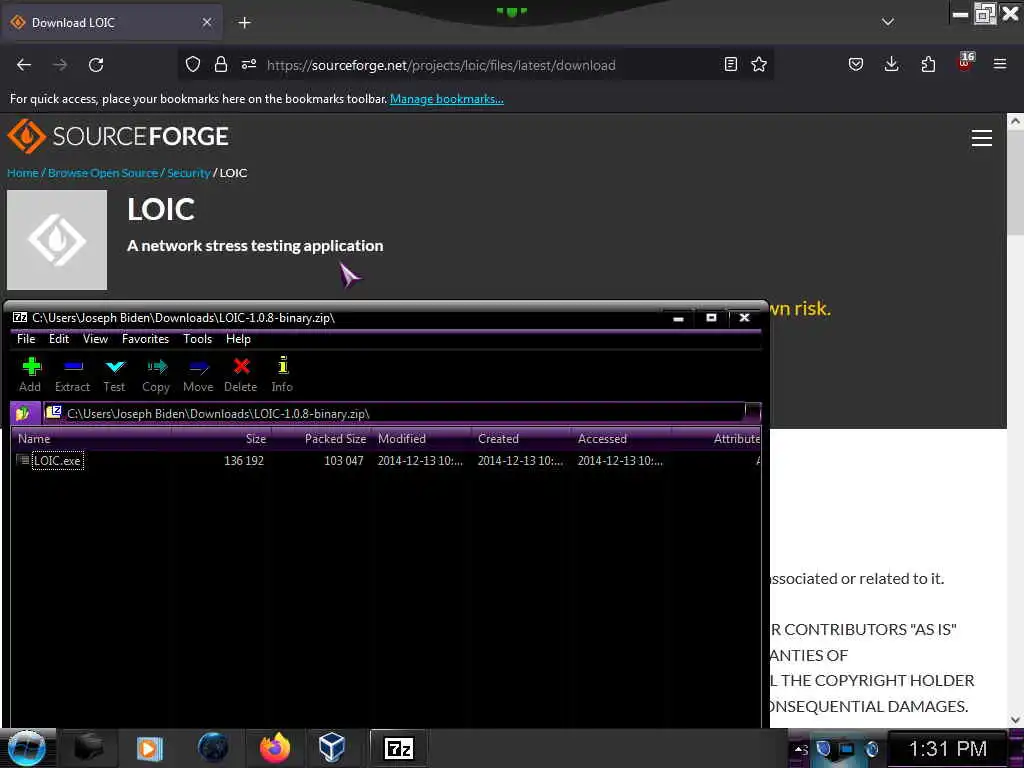Click the tracking protection shield icon
Viewport: 1024px width, 768px height.
click(x=193, y=64)
